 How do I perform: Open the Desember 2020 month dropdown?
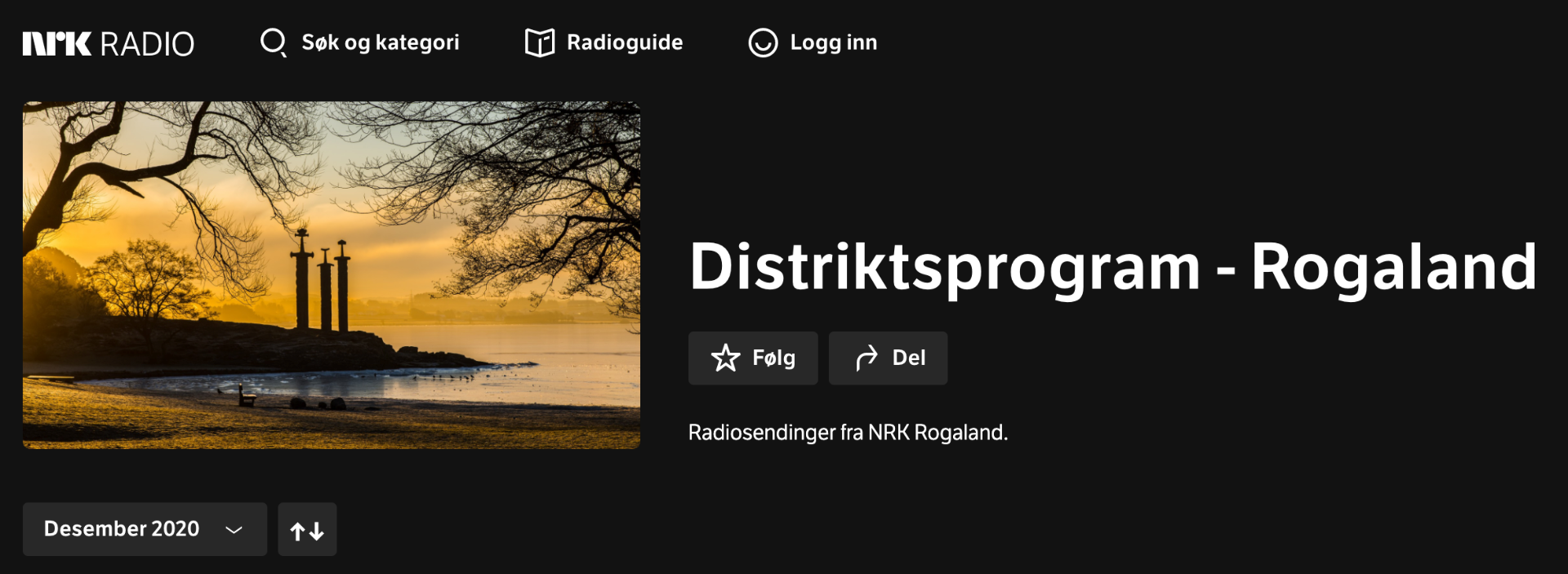122,529
